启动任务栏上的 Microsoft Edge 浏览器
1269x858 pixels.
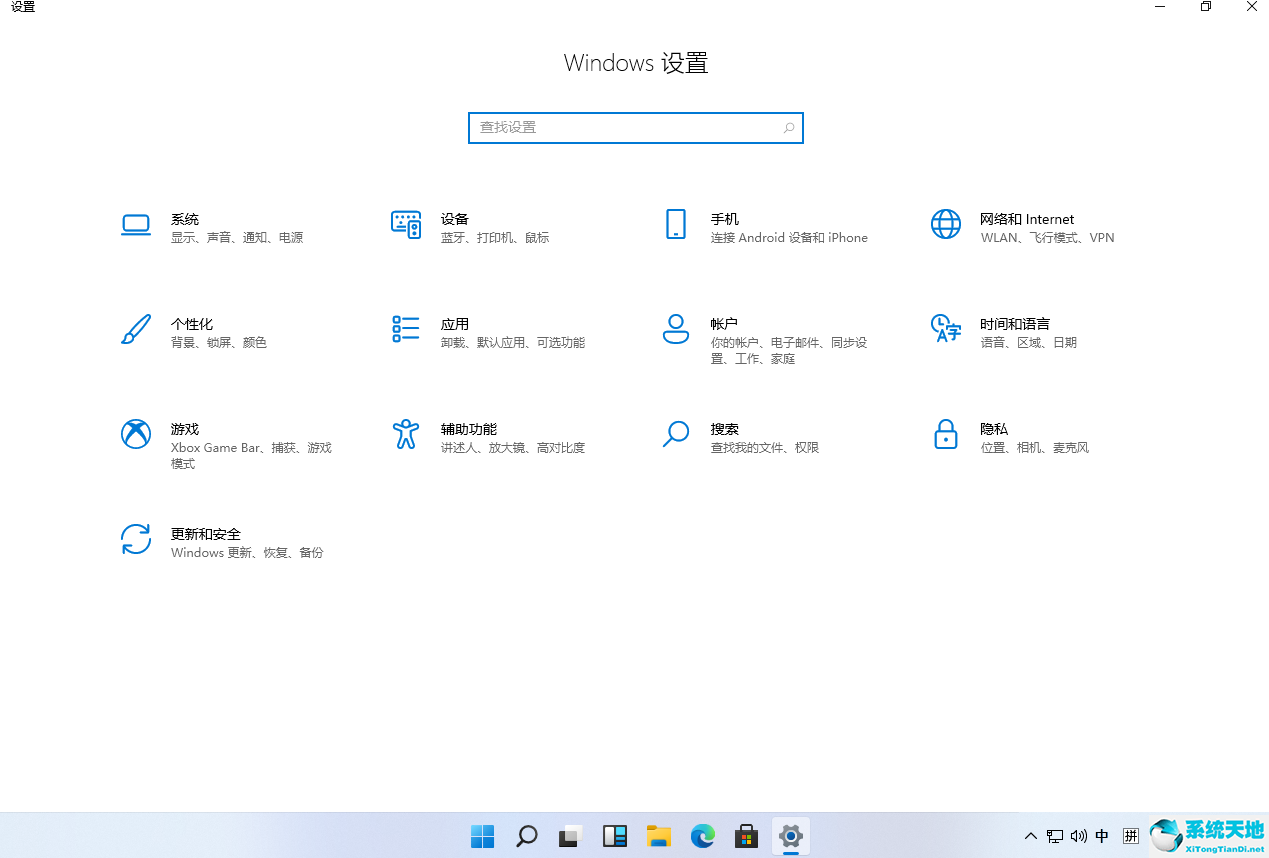[x=703, y=836]
